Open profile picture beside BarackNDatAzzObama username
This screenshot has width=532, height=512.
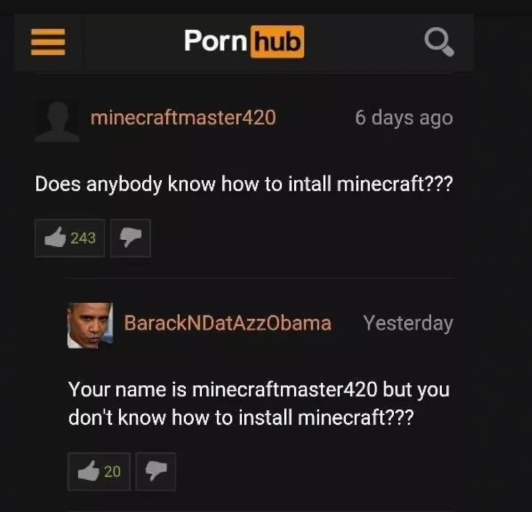pos(90,325)
